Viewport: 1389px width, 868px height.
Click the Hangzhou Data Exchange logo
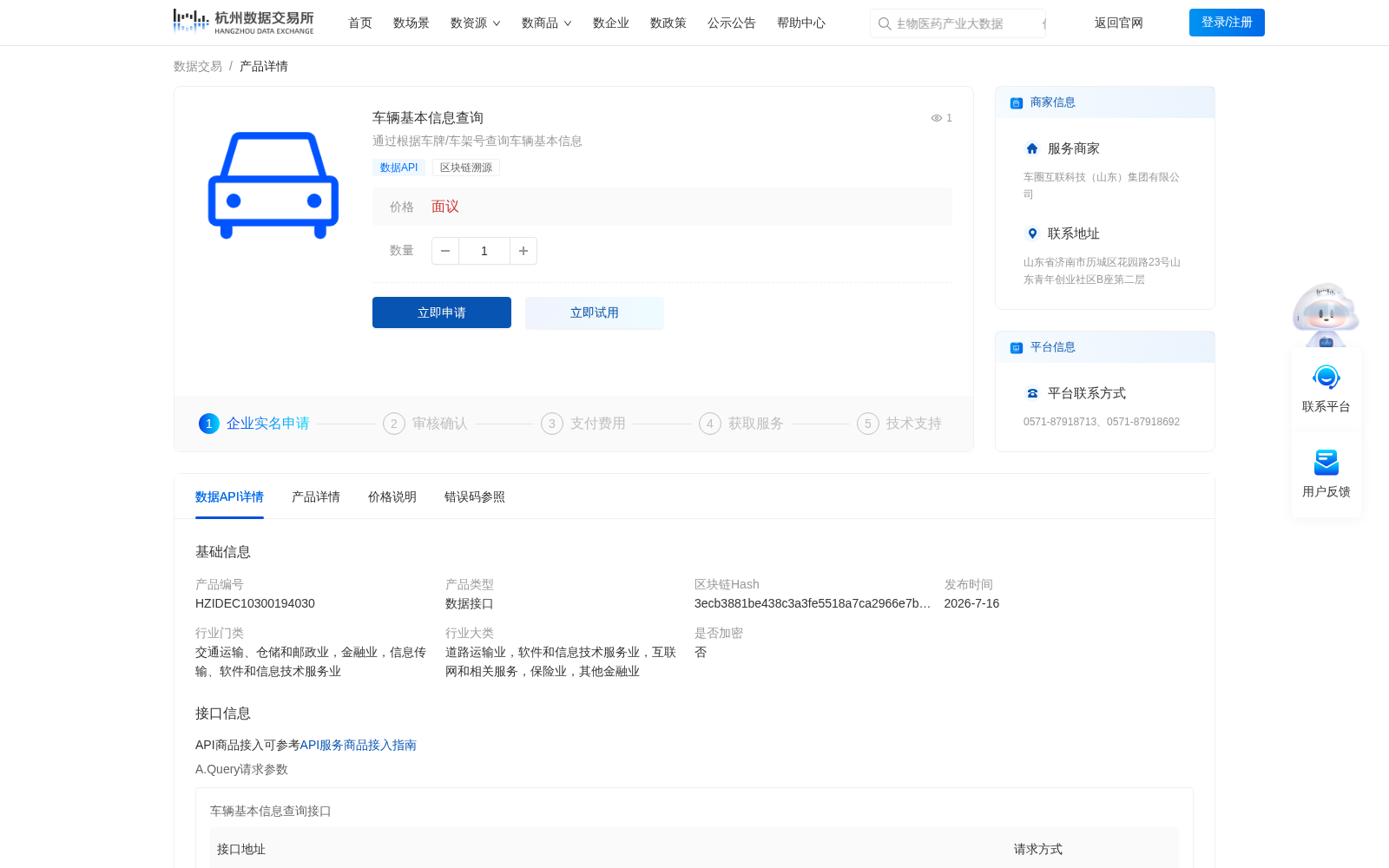click(243, 22)
